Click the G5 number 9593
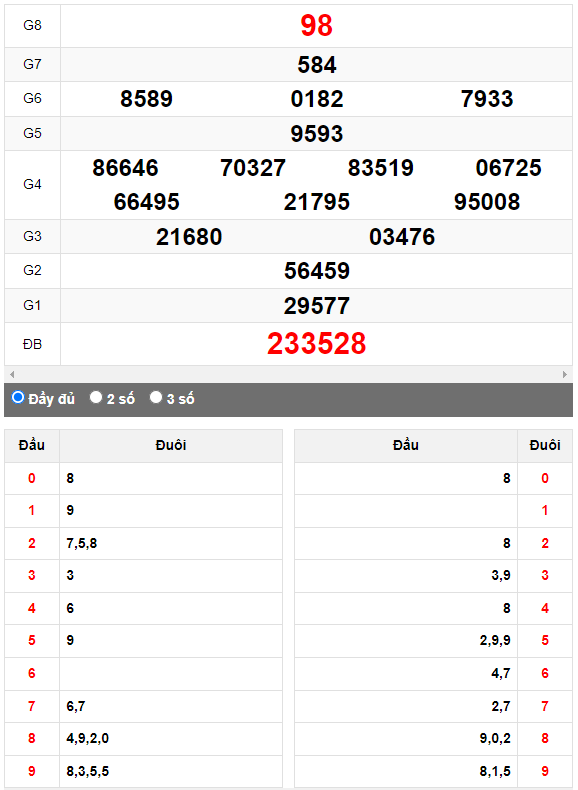The height and width of the screenshot is (790, 578). coord(316,134)
